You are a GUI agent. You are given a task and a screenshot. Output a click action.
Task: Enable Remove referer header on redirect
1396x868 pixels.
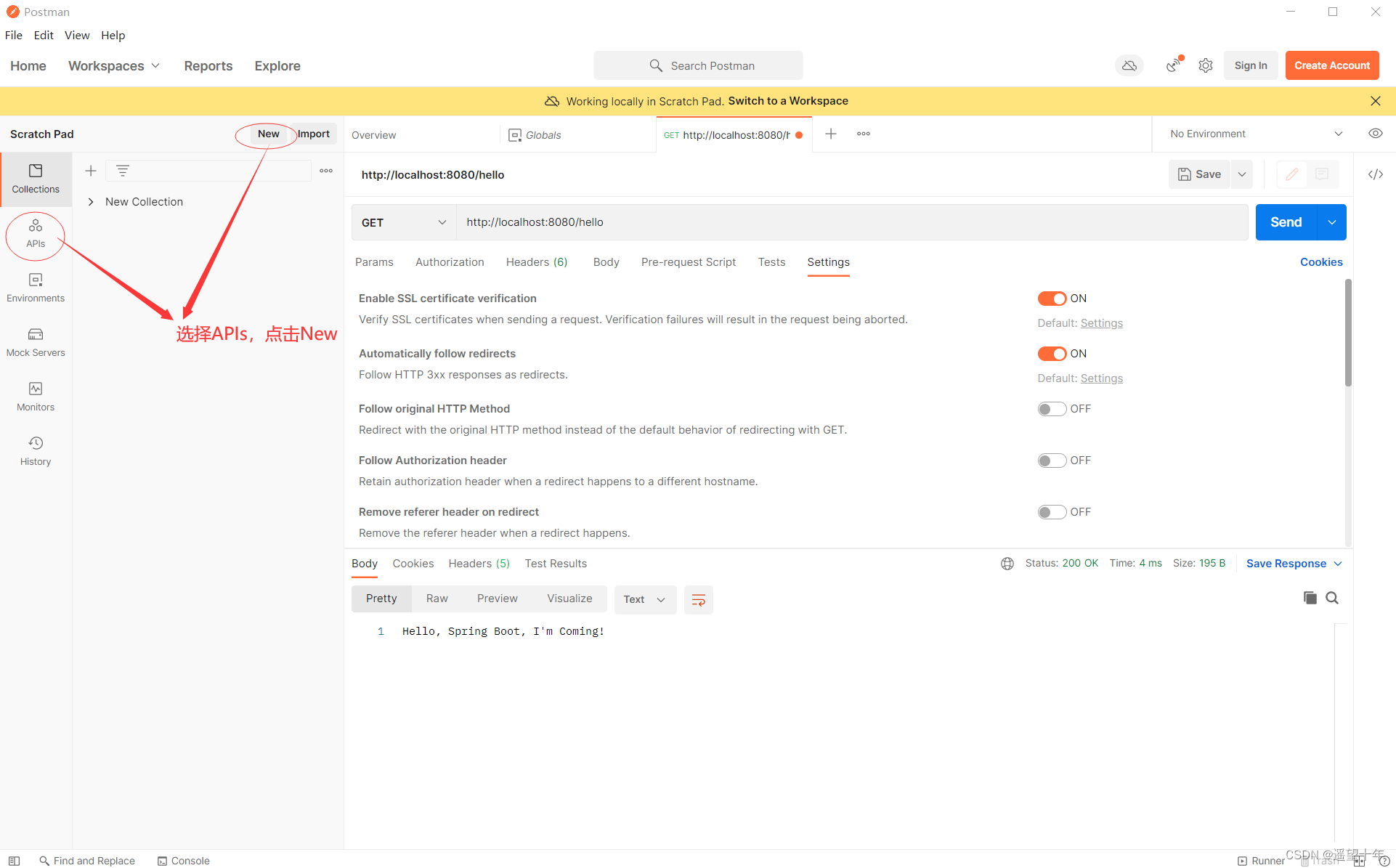click(x=1051, y=512)
